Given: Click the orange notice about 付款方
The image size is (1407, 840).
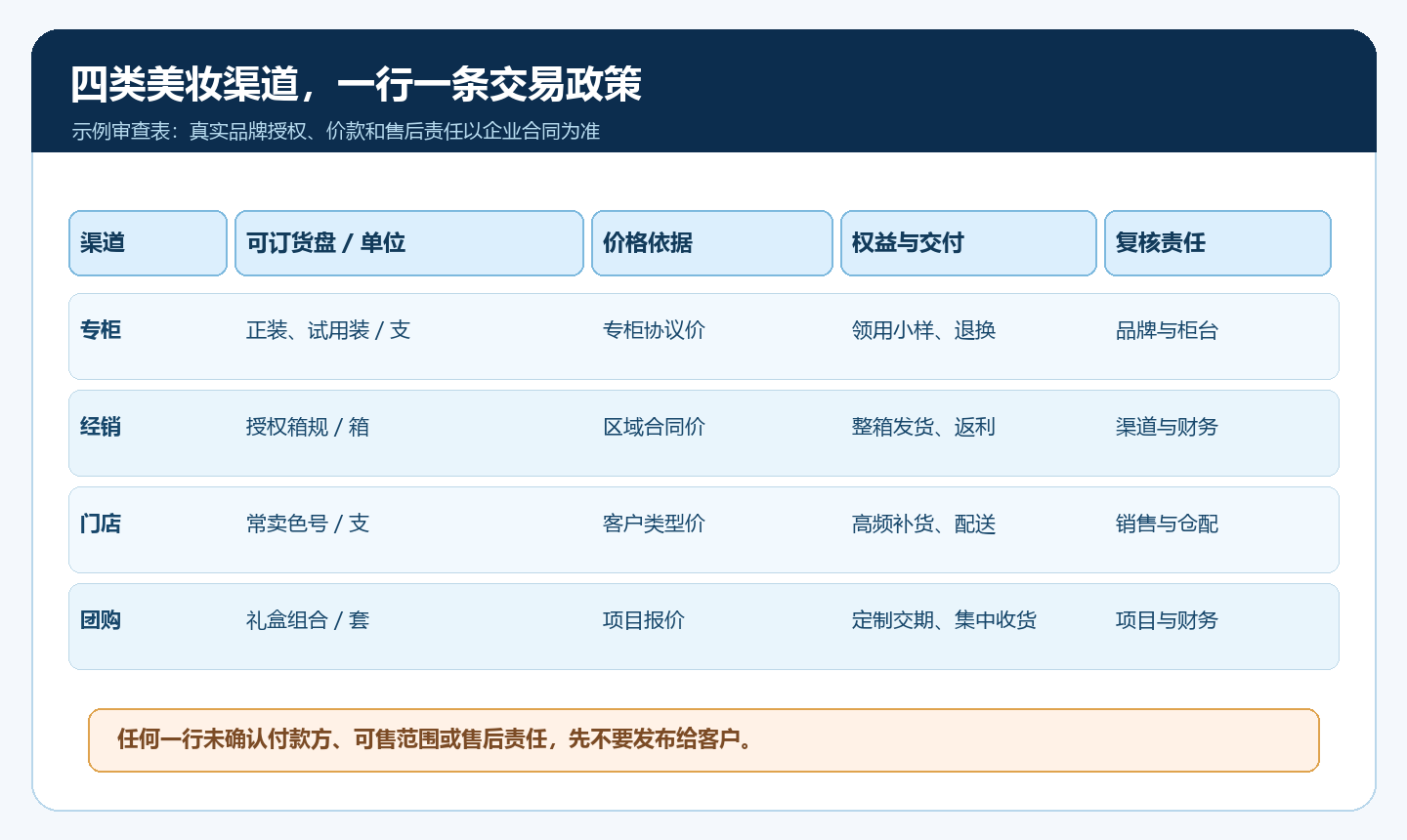Looking at the screenshot, I should click(703, 740).
